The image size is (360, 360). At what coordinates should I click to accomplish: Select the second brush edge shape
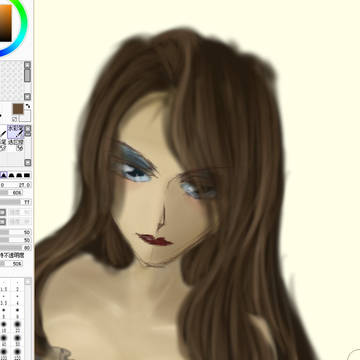(x=11, y=175)
